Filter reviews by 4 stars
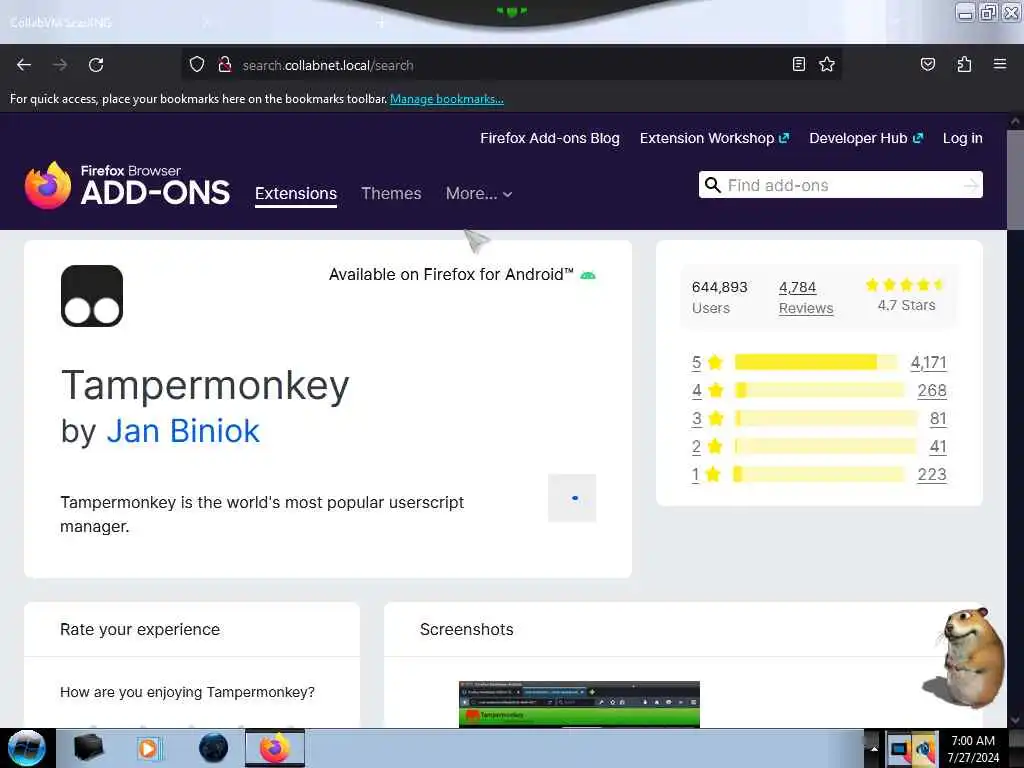Viewport: 1024px width, 768px height. (707, 390)
